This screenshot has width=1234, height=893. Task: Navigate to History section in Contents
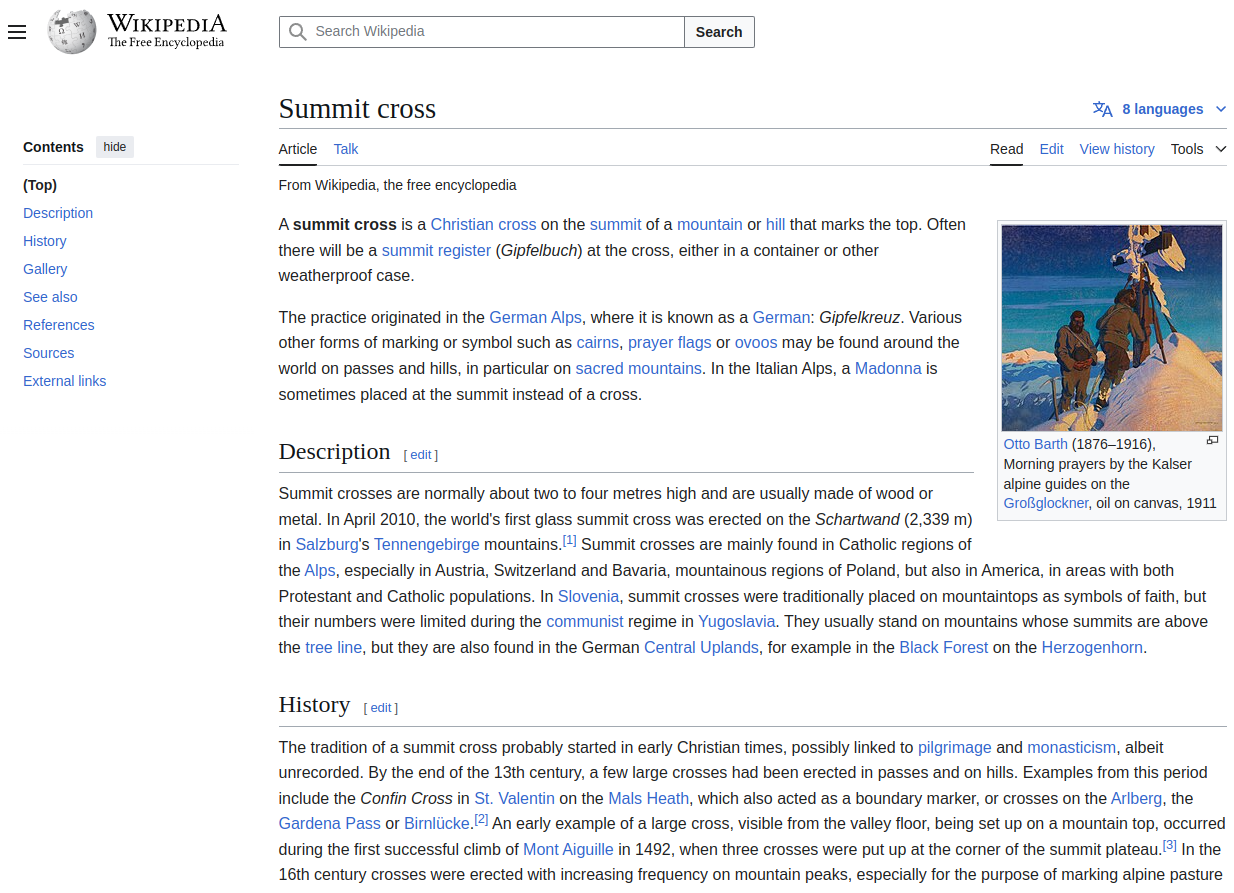[x=45, y=241]
